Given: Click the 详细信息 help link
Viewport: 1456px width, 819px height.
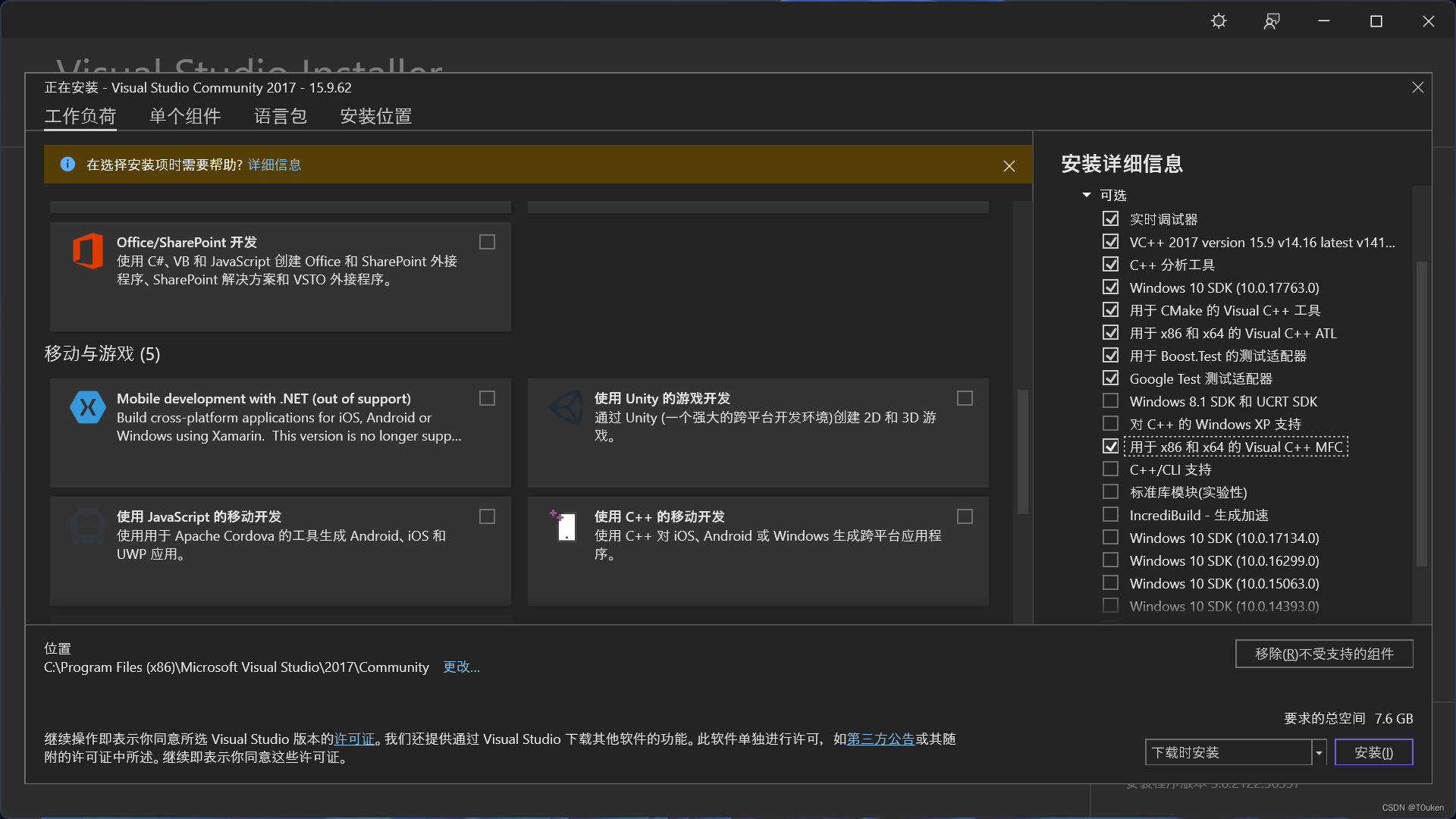Looking at the screenshot, I should click(x=275, y=164).
